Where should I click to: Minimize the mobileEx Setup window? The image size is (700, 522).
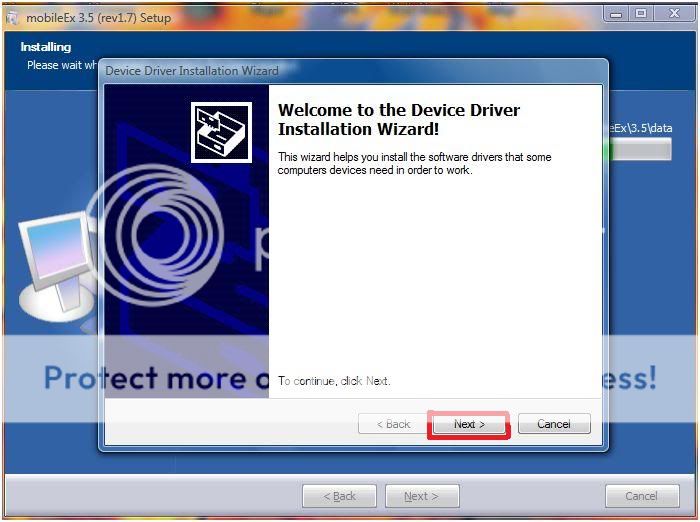point(616,14)
